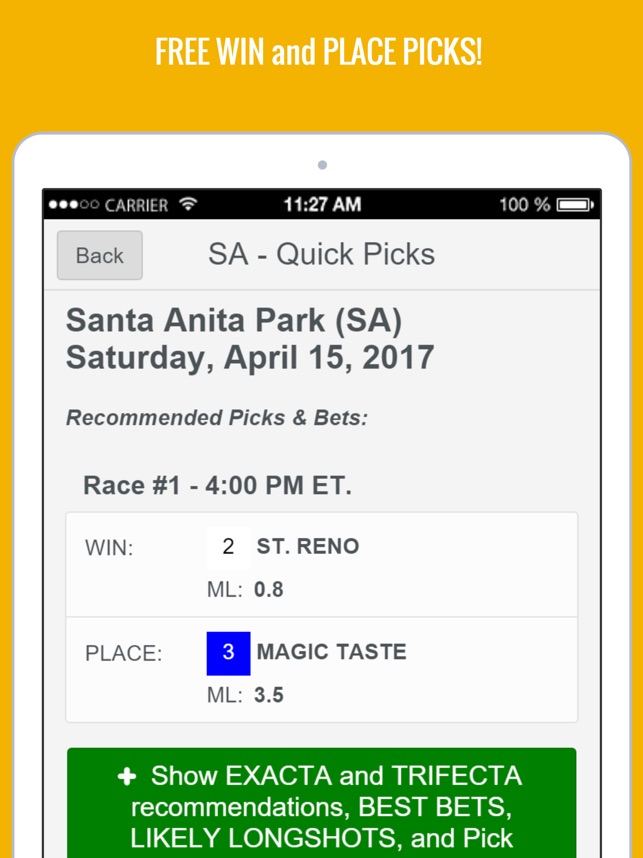This screenshot has width=643, height=858.
Task: Click the Recommended Picks & Bets label
Action: 217,418
